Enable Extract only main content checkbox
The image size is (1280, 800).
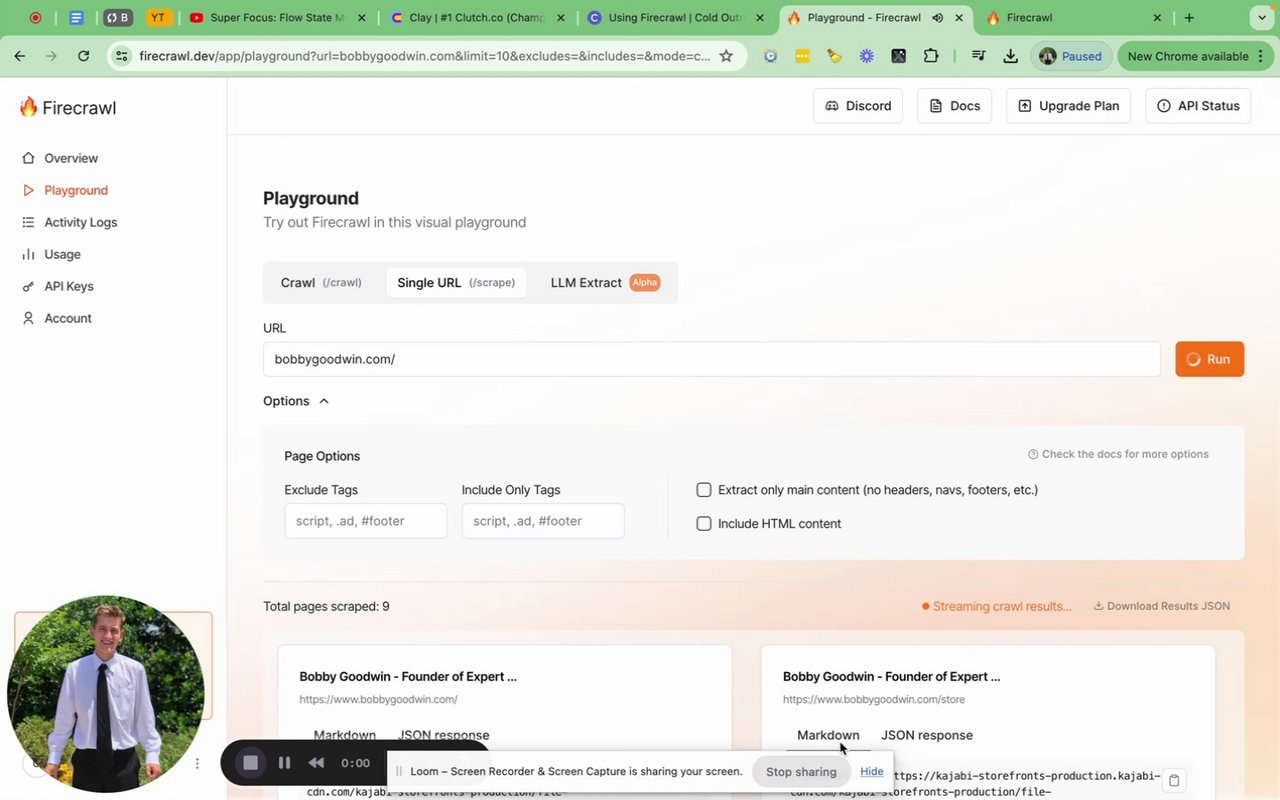704,490
